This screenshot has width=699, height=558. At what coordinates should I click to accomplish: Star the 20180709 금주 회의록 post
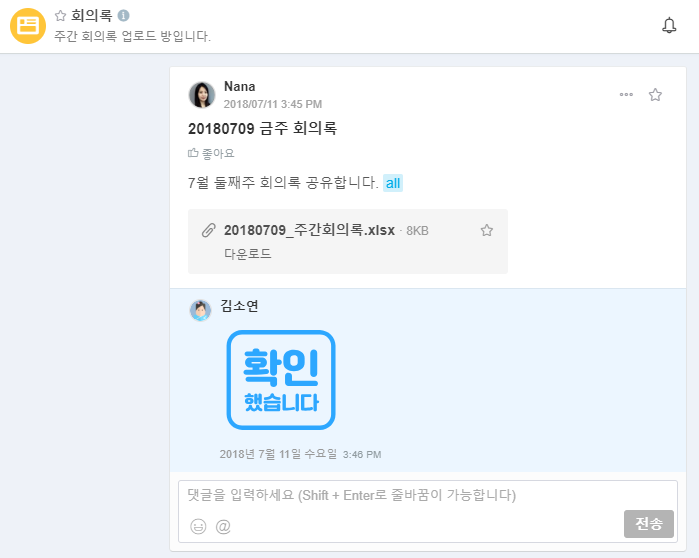656,95
